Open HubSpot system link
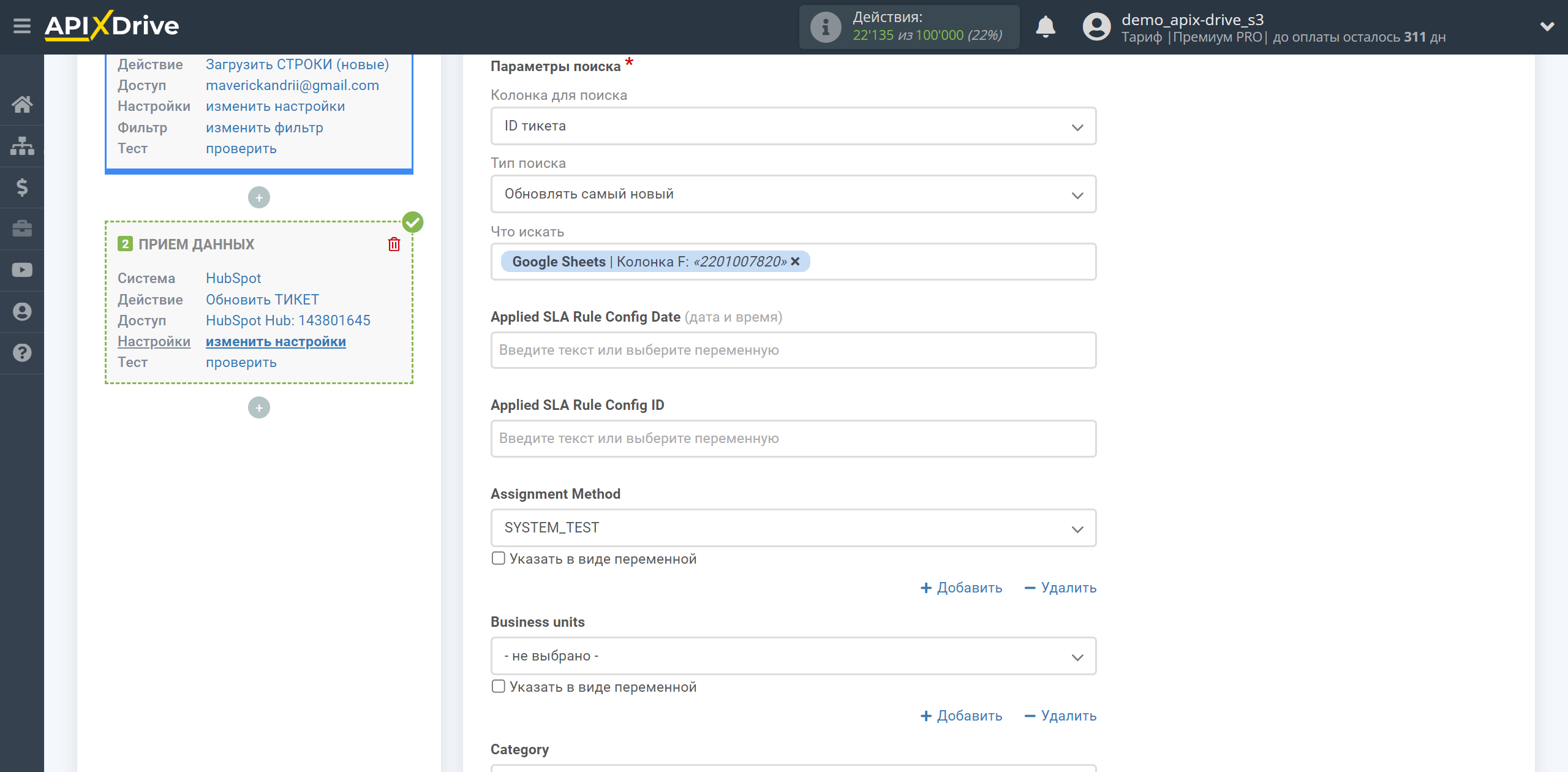 click(233, 278)
